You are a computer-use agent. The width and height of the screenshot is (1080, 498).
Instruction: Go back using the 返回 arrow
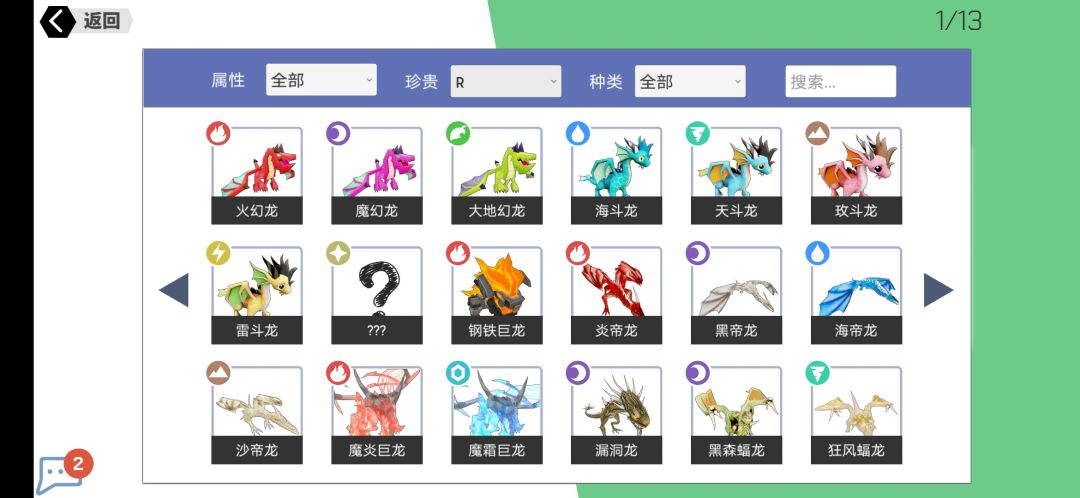[x=58, y=21]
